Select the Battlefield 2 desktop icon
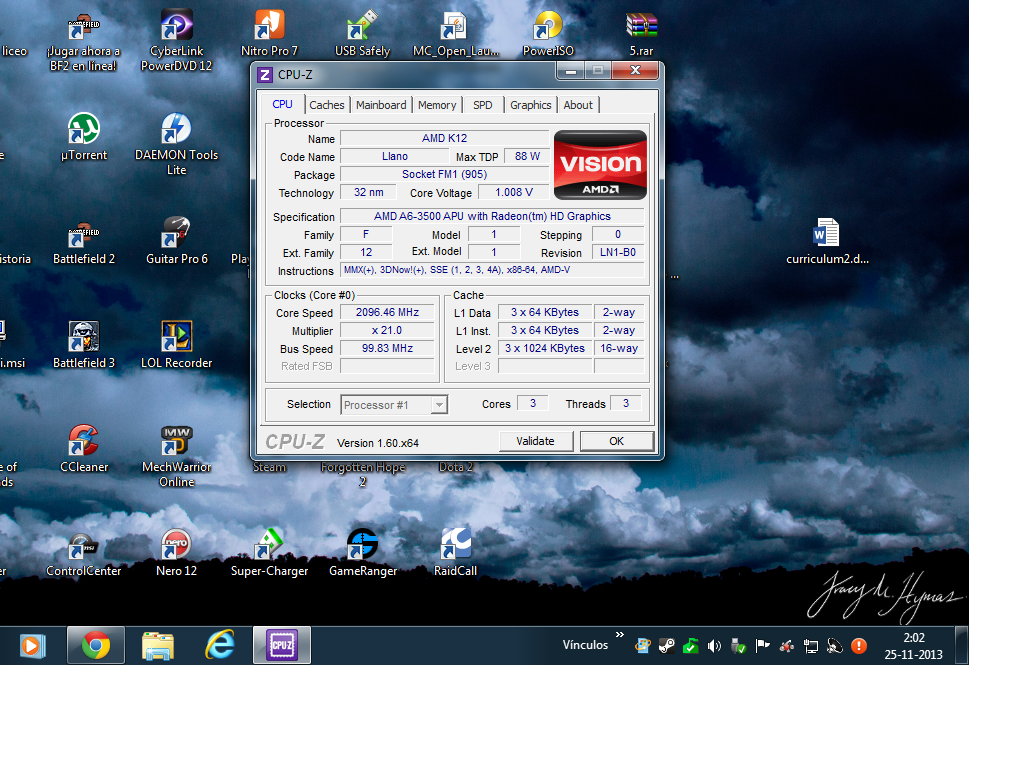 click(x=84, y=242)
